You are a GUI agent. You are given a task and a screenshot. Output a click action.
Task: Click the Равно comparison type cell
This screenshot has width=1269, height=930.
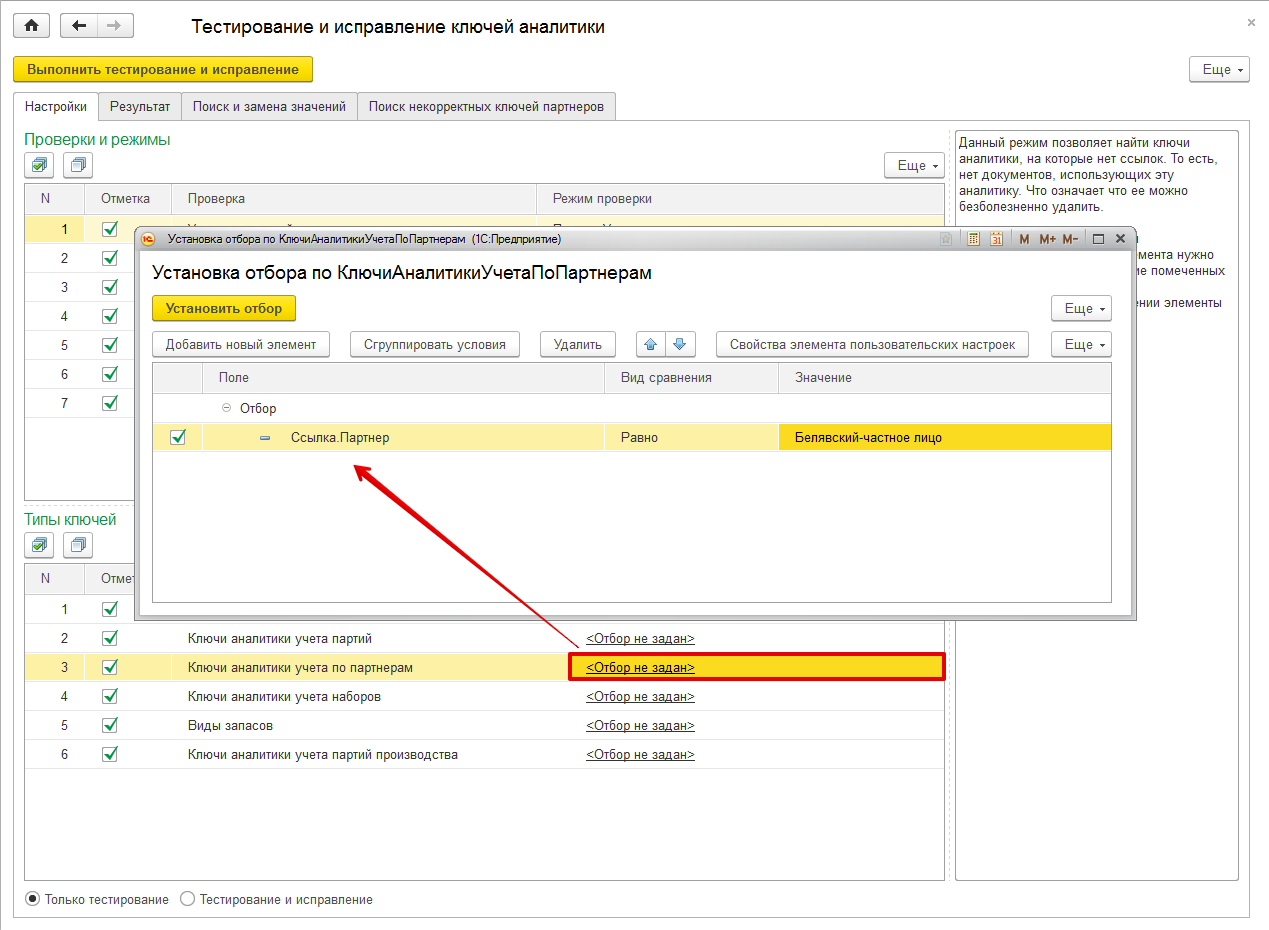click(692, 437)
